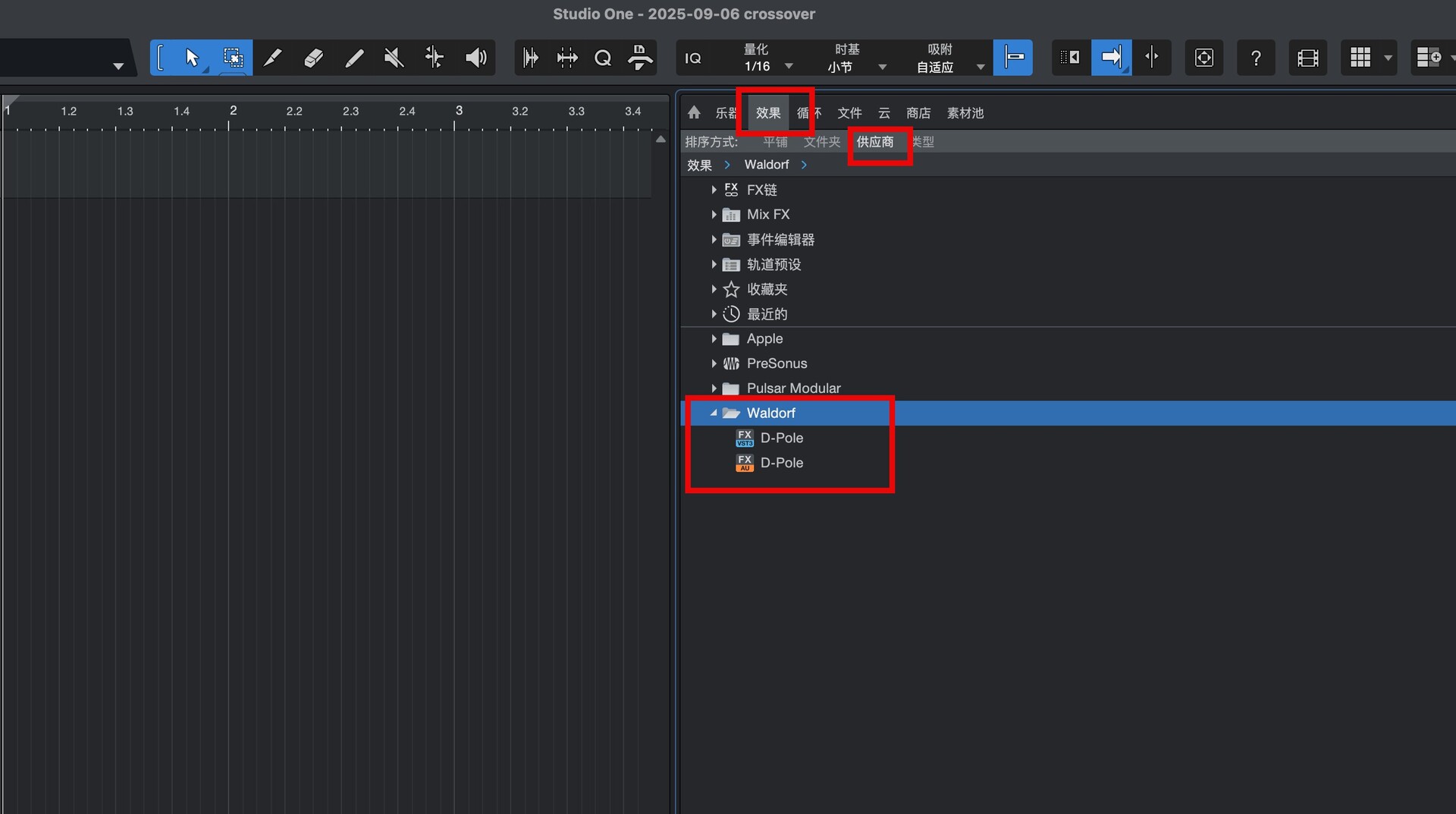Switch to the 效果 tab
The width and height of the screenshot is (1456, 814).
click(768, 113)
